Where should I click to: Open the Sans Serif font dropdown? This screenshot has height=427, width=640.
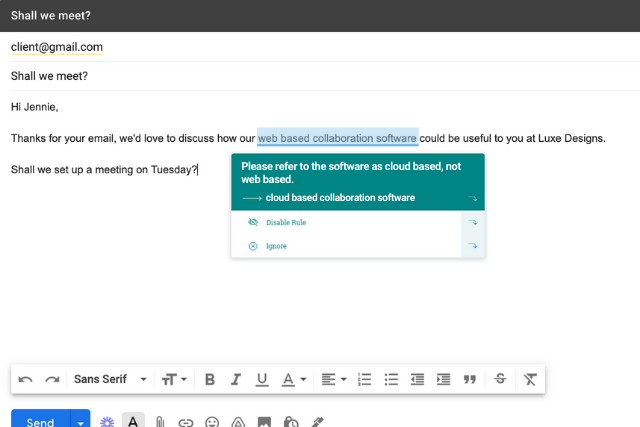coord(110,379)
